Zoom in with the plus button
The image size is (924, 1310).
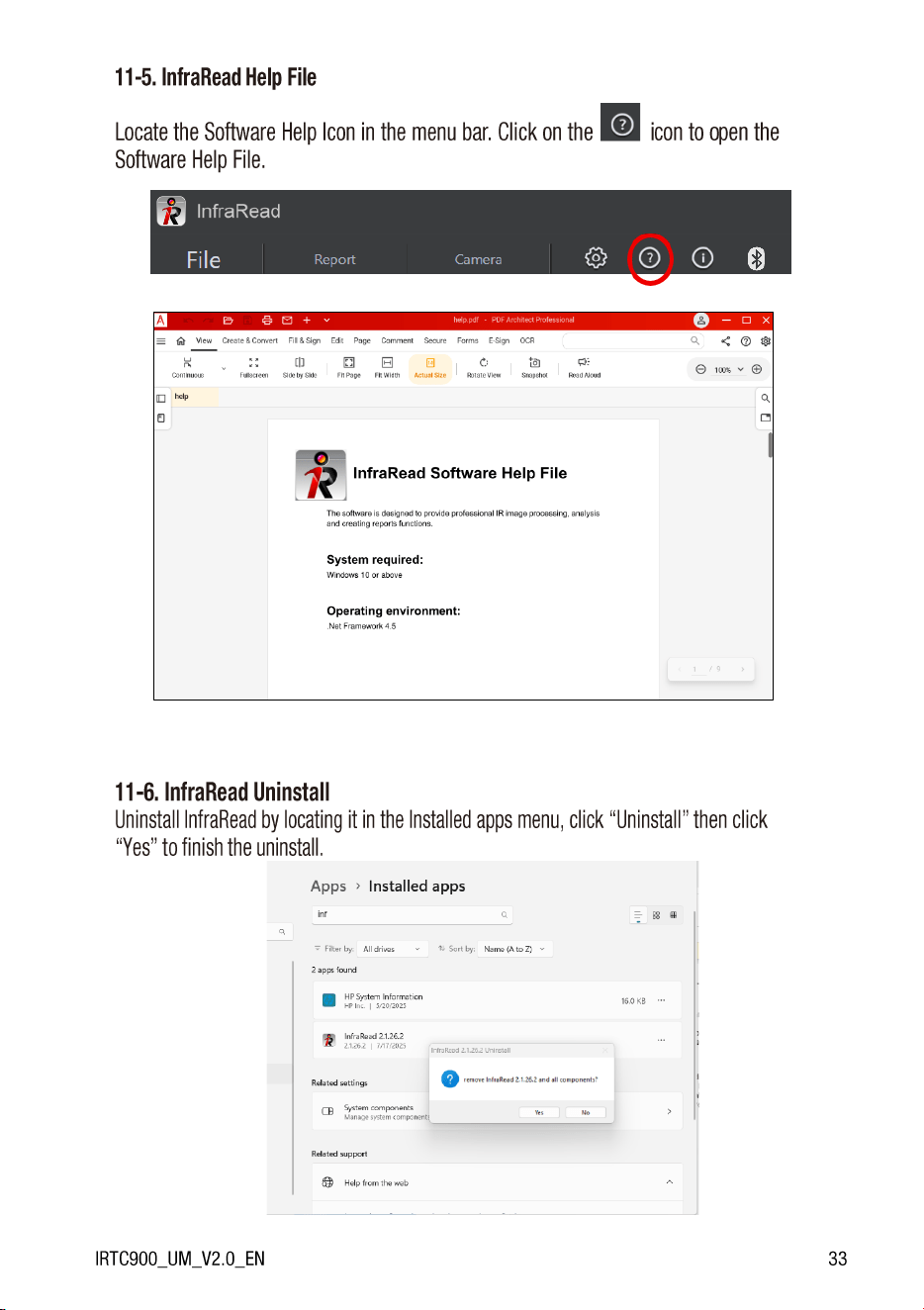(x=757, y=369)
